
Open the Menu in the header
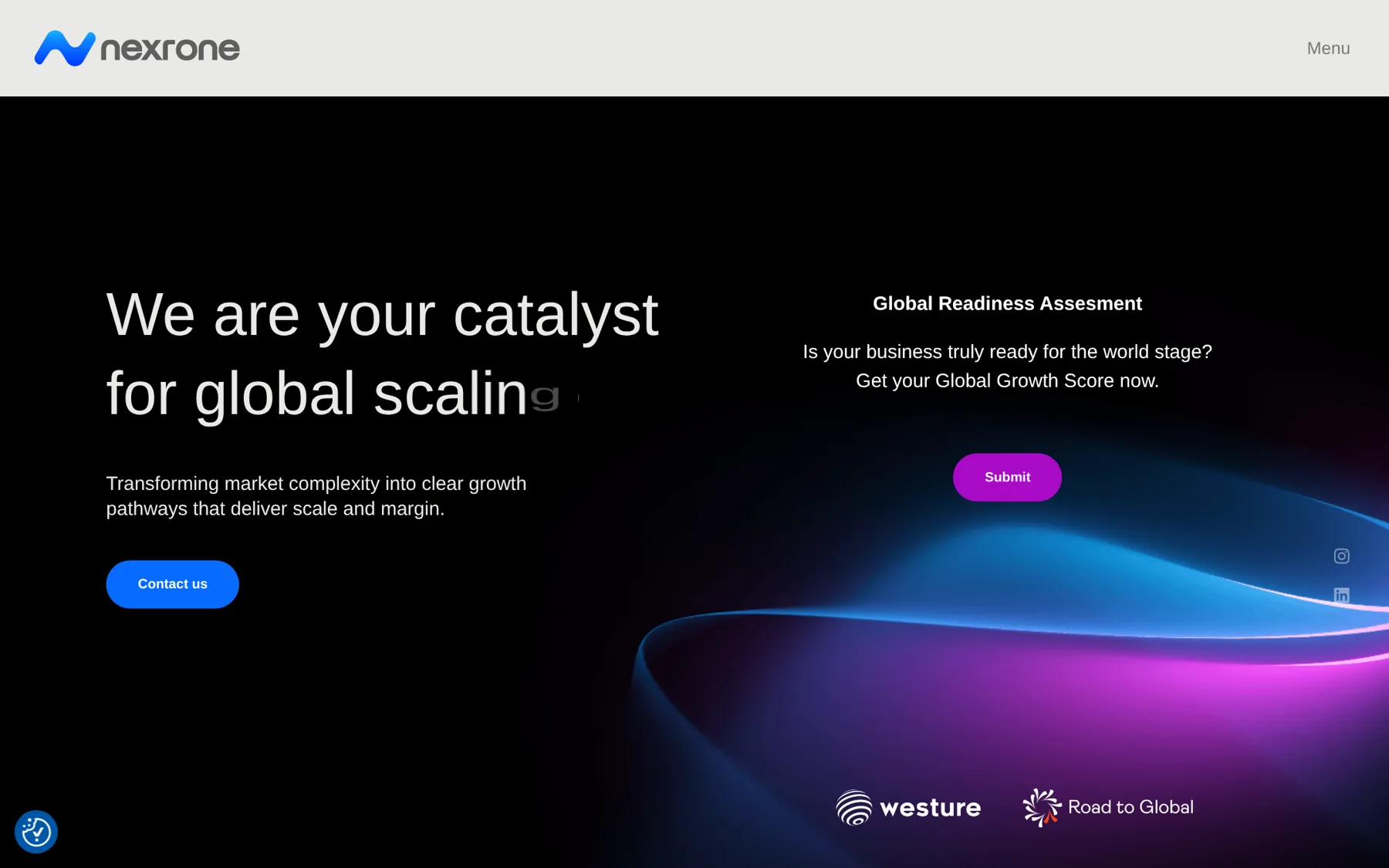pos(1328,49)
